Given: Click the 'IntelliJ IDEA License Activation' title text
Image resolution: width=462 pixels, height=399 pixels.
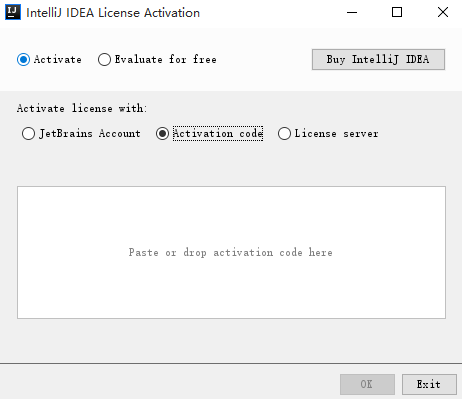Looking at the screenshot, I should (113, 13).
